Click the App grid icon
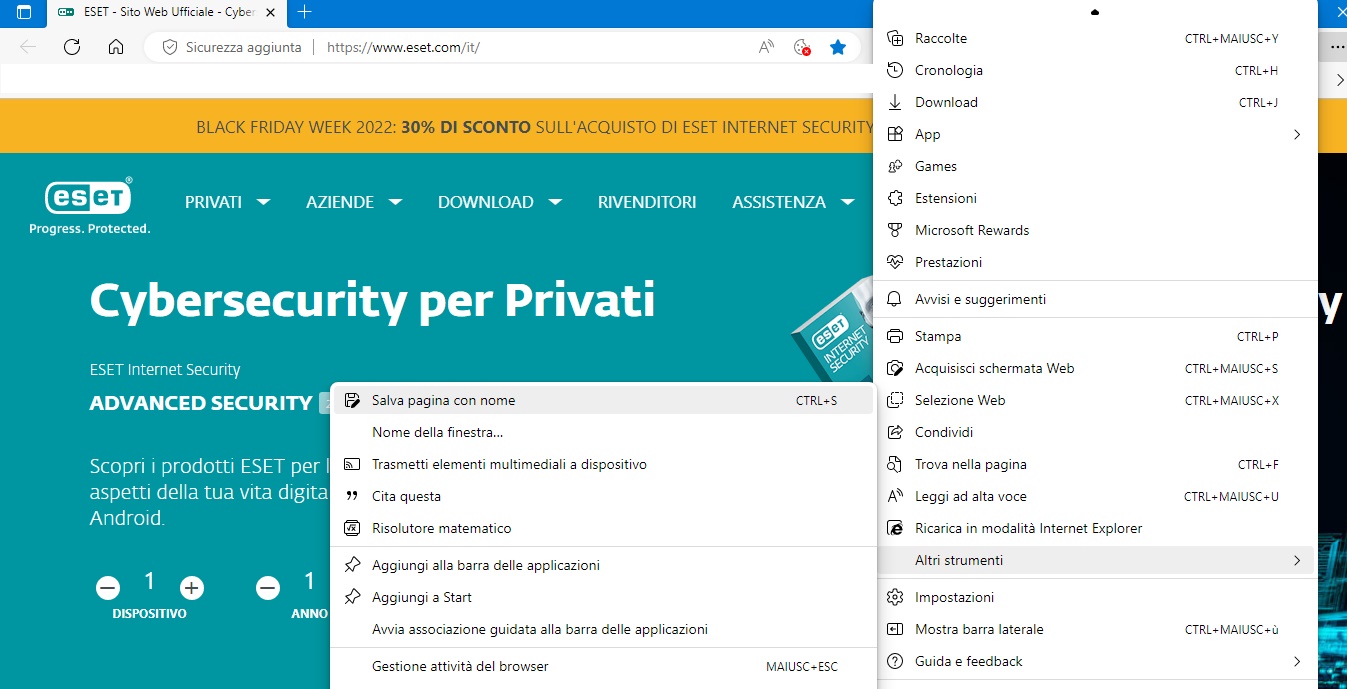Screen dimensions: 1347x689 tap(896, 134)
